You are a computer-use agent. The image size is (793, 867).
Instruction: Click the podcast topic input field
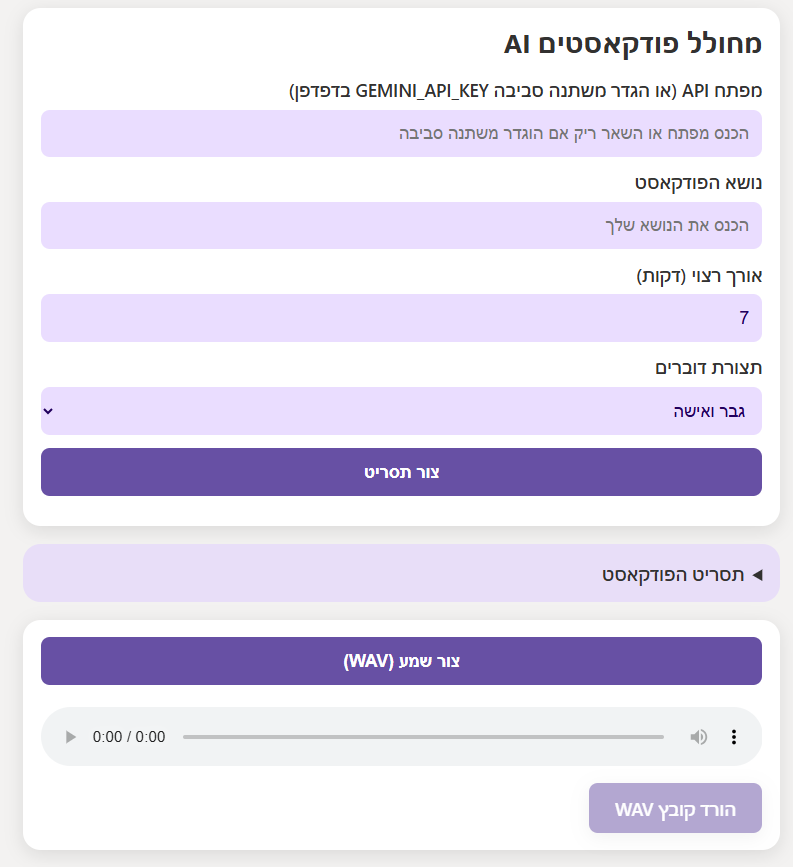click(401, 225)
